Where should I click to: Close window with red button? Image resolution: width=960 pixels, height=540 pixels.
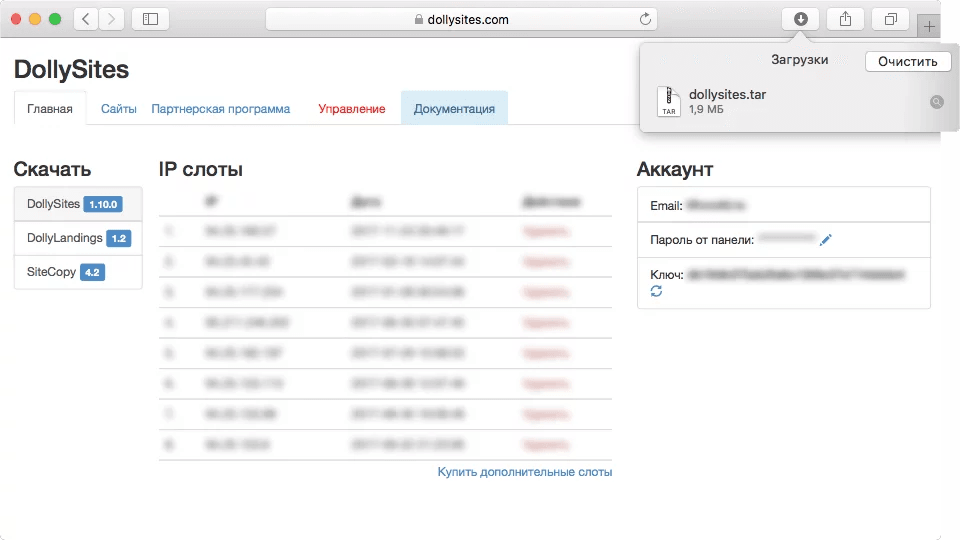coord(17,20)
